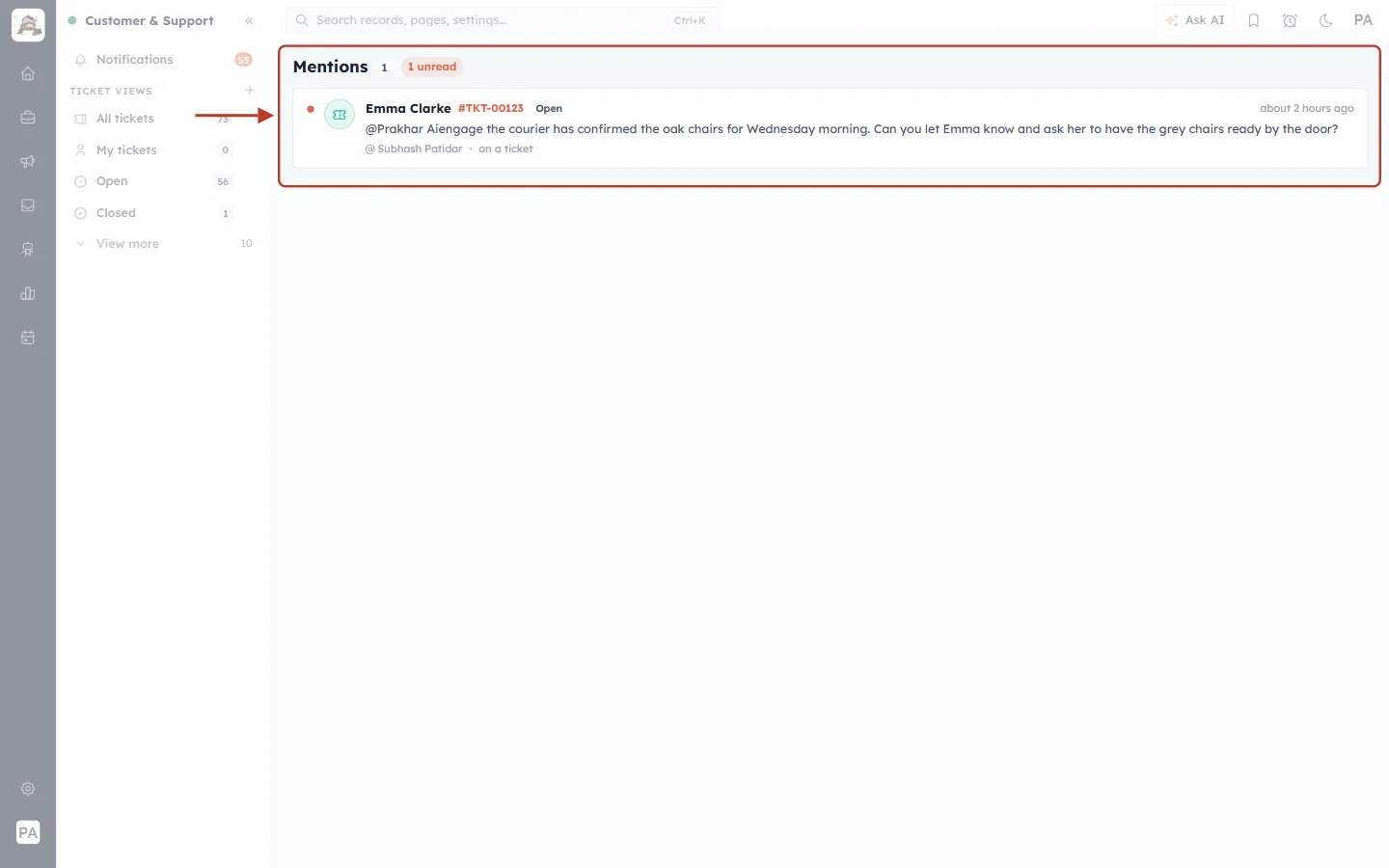Open the megaphone campaigns icon
The image size is (1389, 868).
click(x=28, y=161)
